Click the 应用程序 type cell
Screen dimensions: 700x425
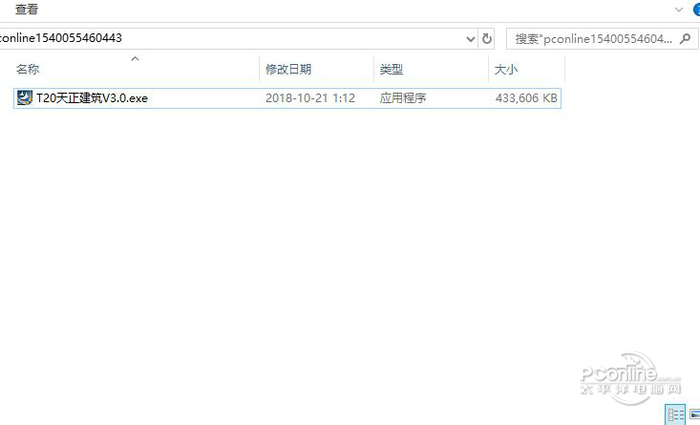pyautogui.click(x=403, y=98)
